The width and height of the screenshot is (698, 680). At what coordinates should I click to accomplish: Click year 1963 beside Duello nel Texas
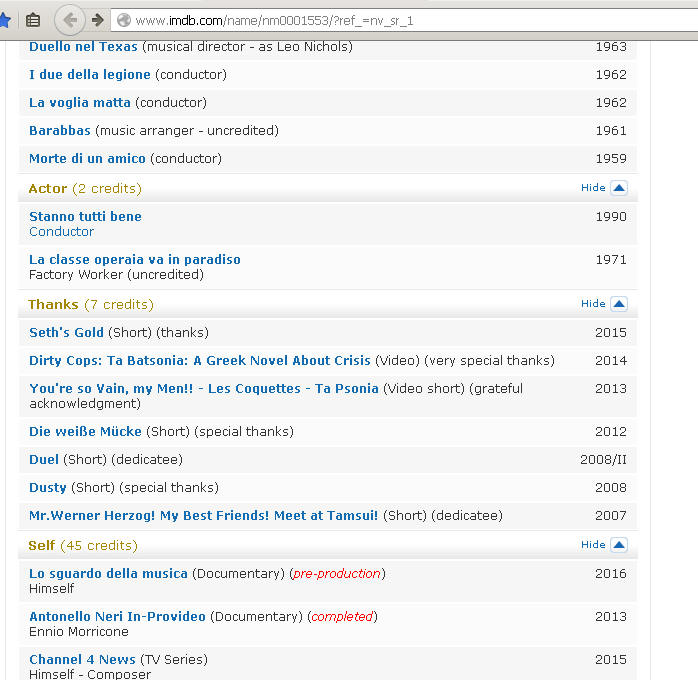click(x=611, y=47)
